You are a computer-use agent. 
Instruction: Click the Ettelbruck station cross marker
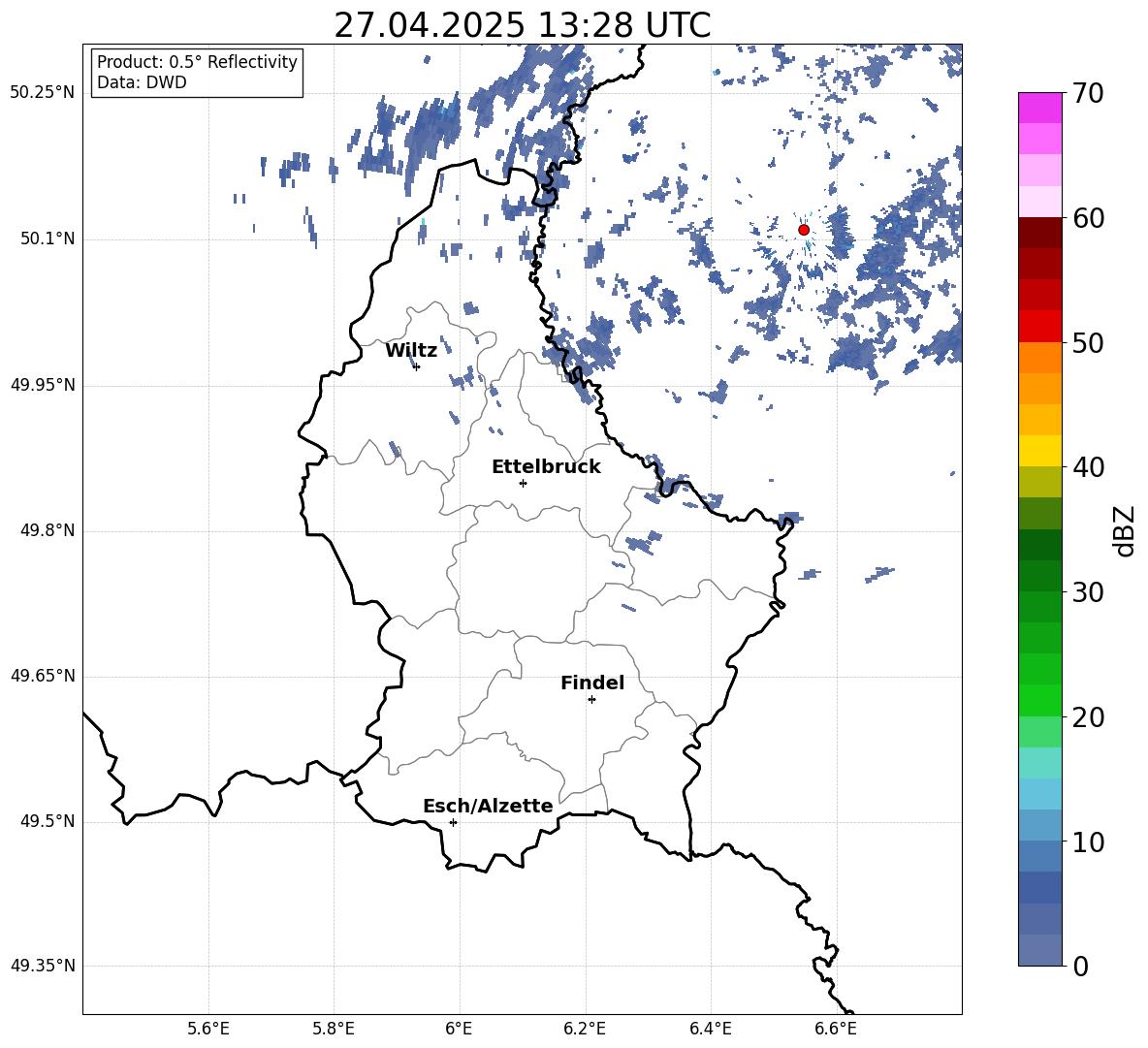523,483
